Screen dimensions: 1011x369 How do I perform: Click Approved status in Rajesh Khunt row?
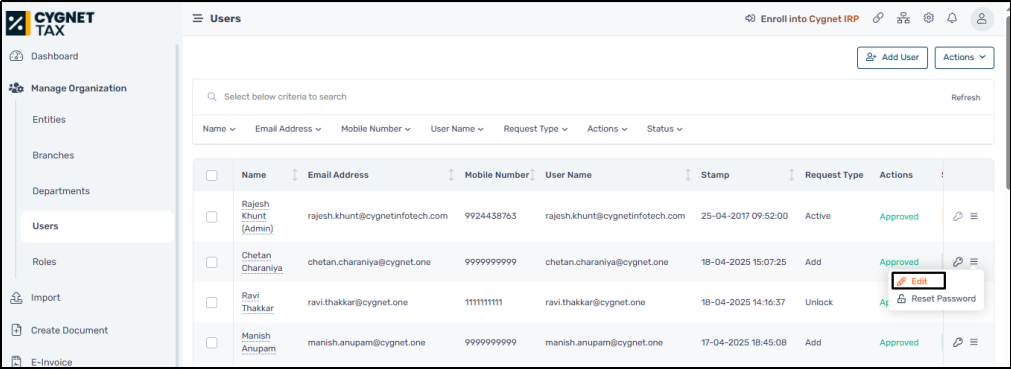899,217
